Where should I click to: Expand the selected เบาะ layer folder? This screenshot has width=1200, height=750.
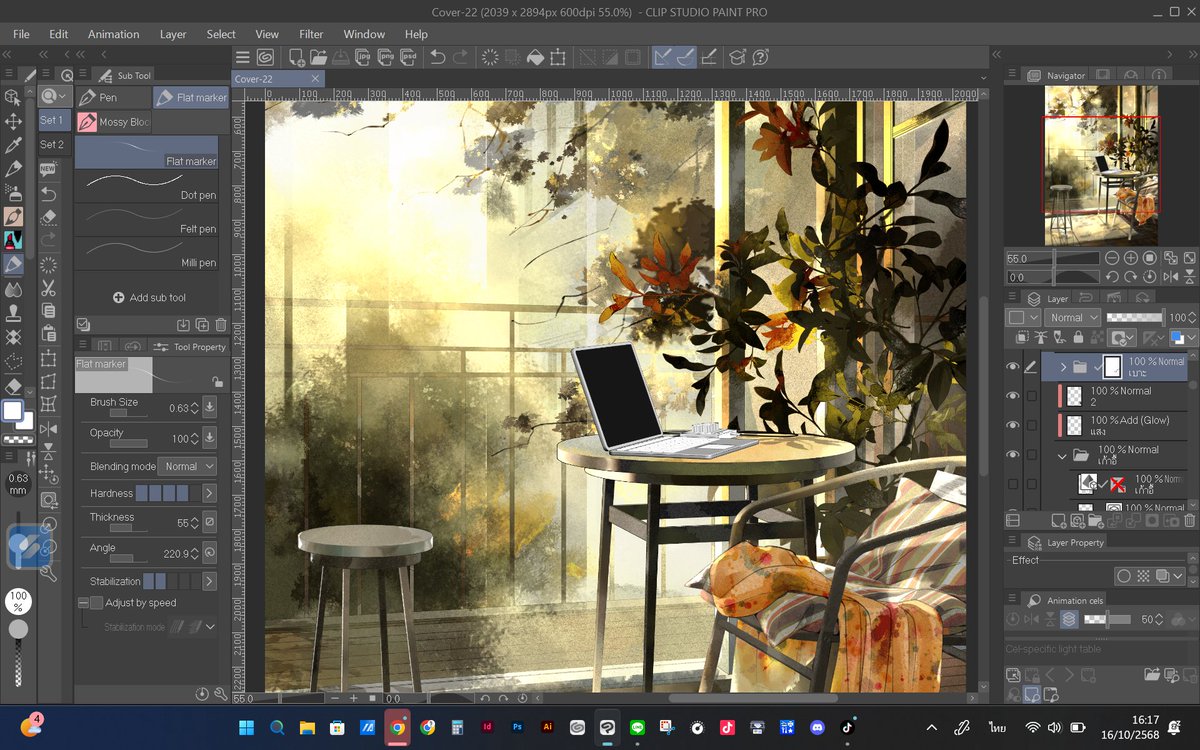pyautogui.click(x=1063, y=367)
